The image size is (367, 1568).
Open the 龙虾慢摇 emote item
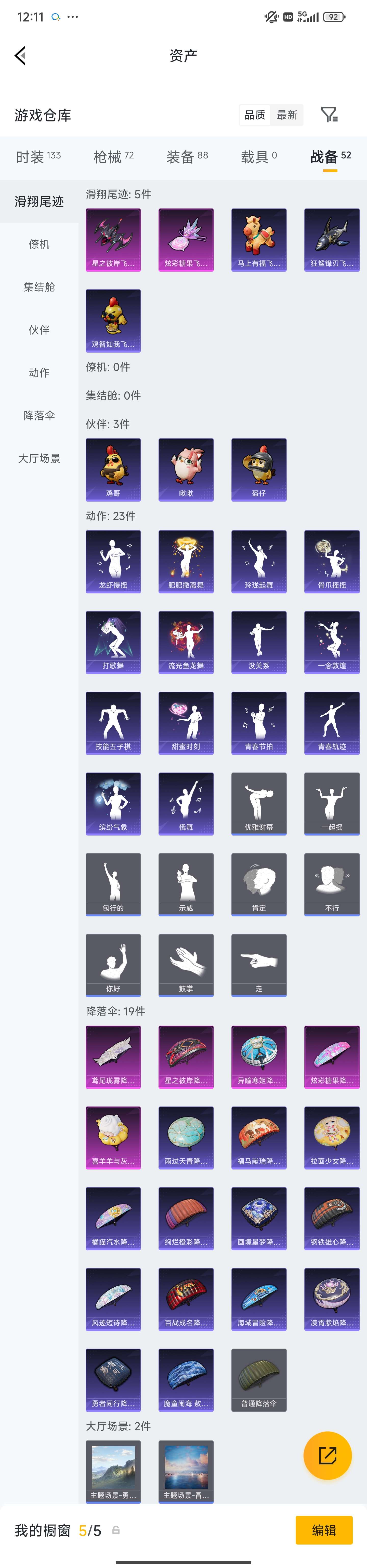[113, 561]
